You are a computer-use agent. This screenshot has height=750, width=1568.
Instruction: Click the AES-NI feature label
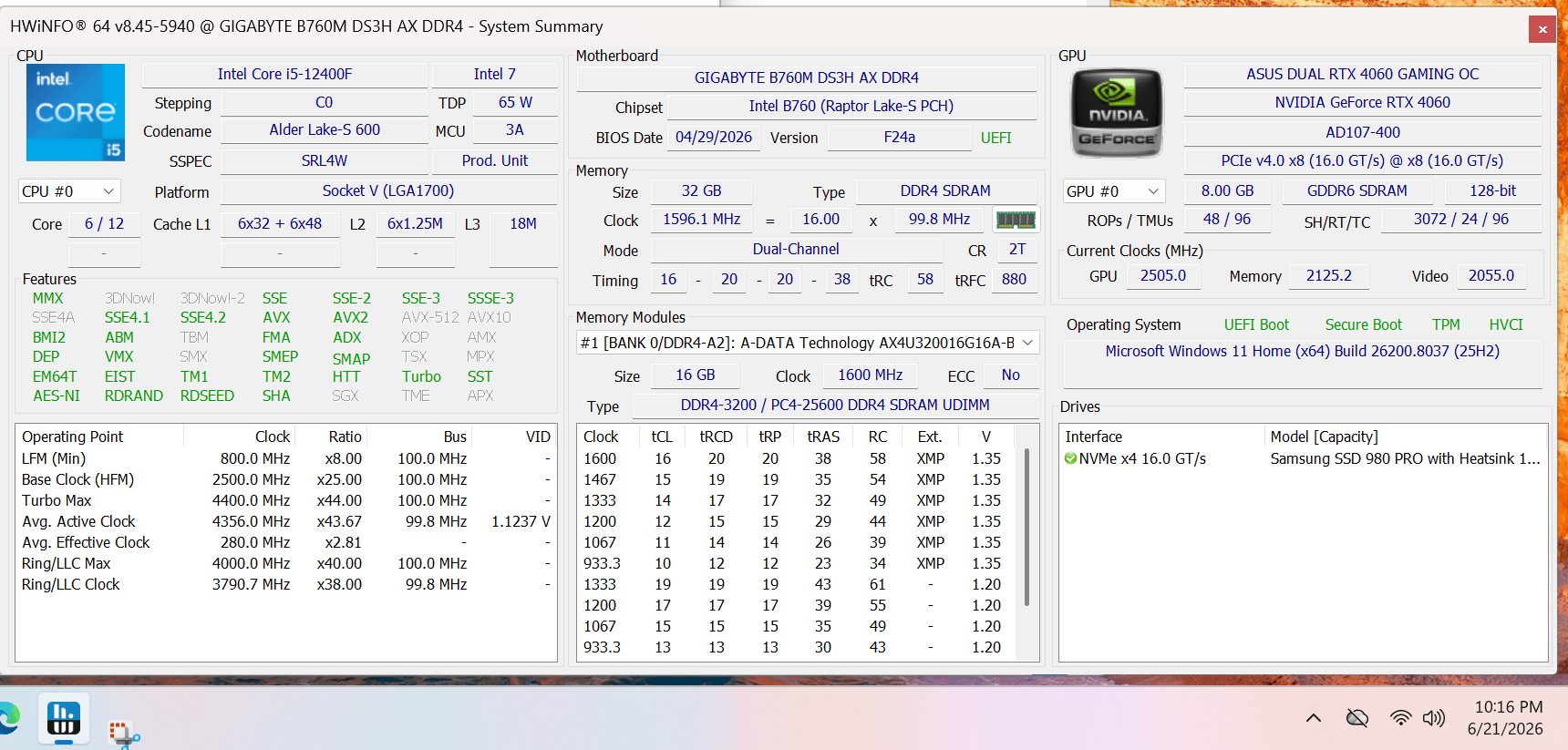pyautogui.click(x=57, y=396)
